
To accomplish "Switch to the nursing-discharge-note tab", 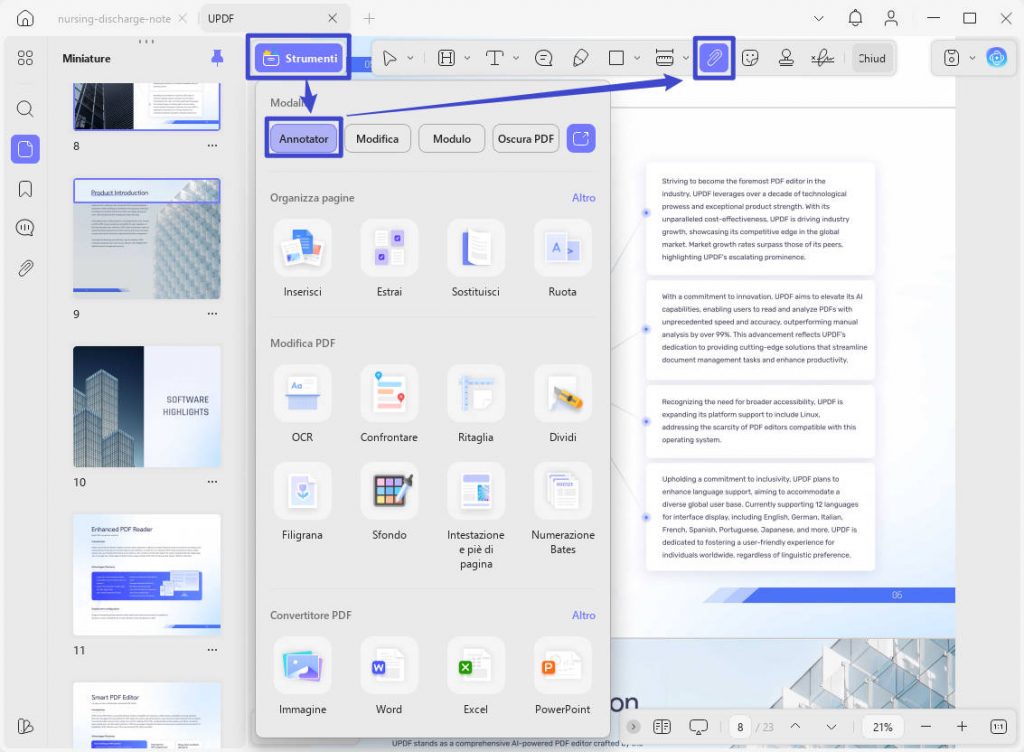I will pos(114,18).
